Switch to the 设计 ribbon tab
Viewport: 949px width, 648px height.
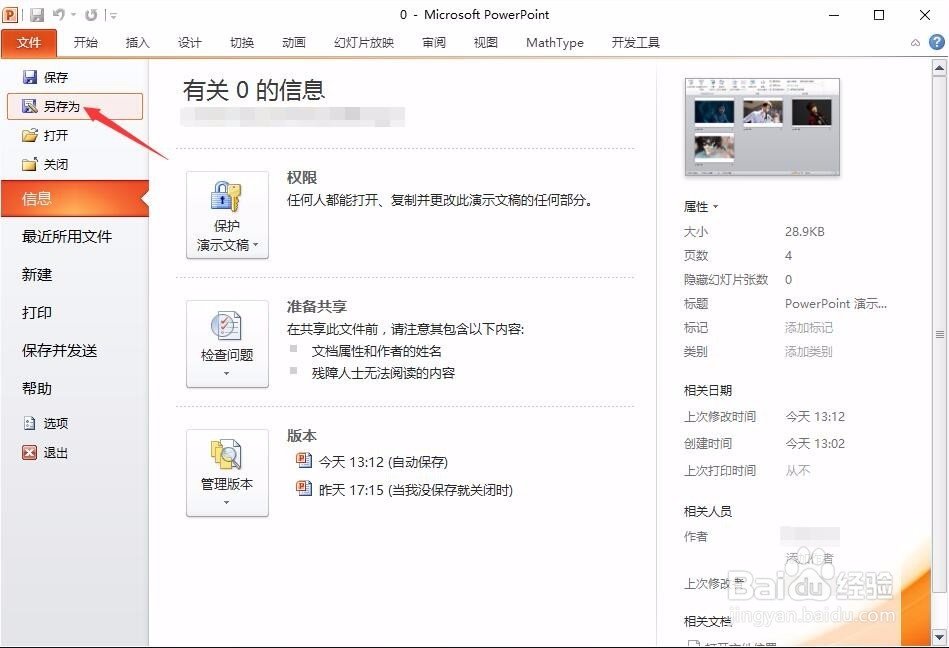click(189, 42)
